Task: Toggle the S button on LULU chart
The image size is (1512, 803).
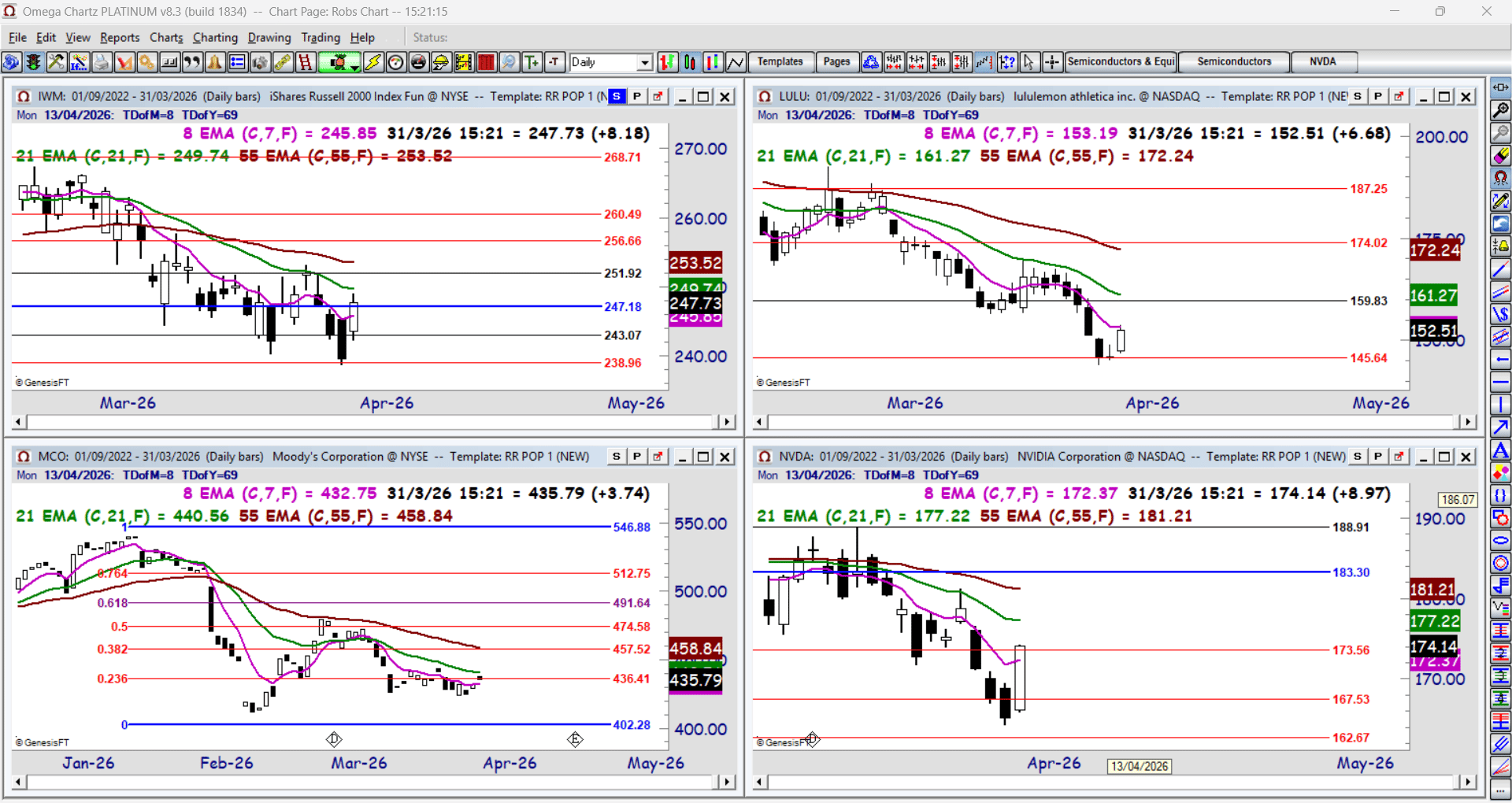Action: pyautogui.click(x=1358, y=96)
